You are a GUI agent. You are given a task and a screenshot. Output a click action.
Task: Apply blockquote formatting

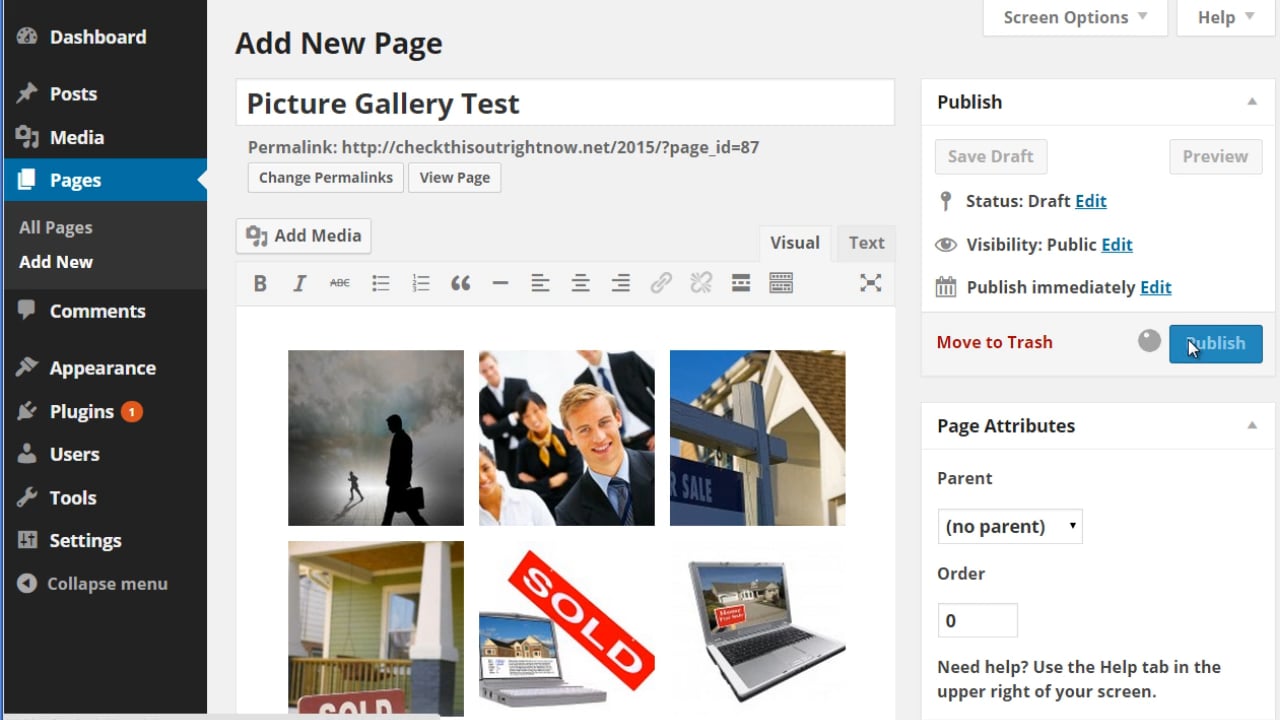click(460, 283)
